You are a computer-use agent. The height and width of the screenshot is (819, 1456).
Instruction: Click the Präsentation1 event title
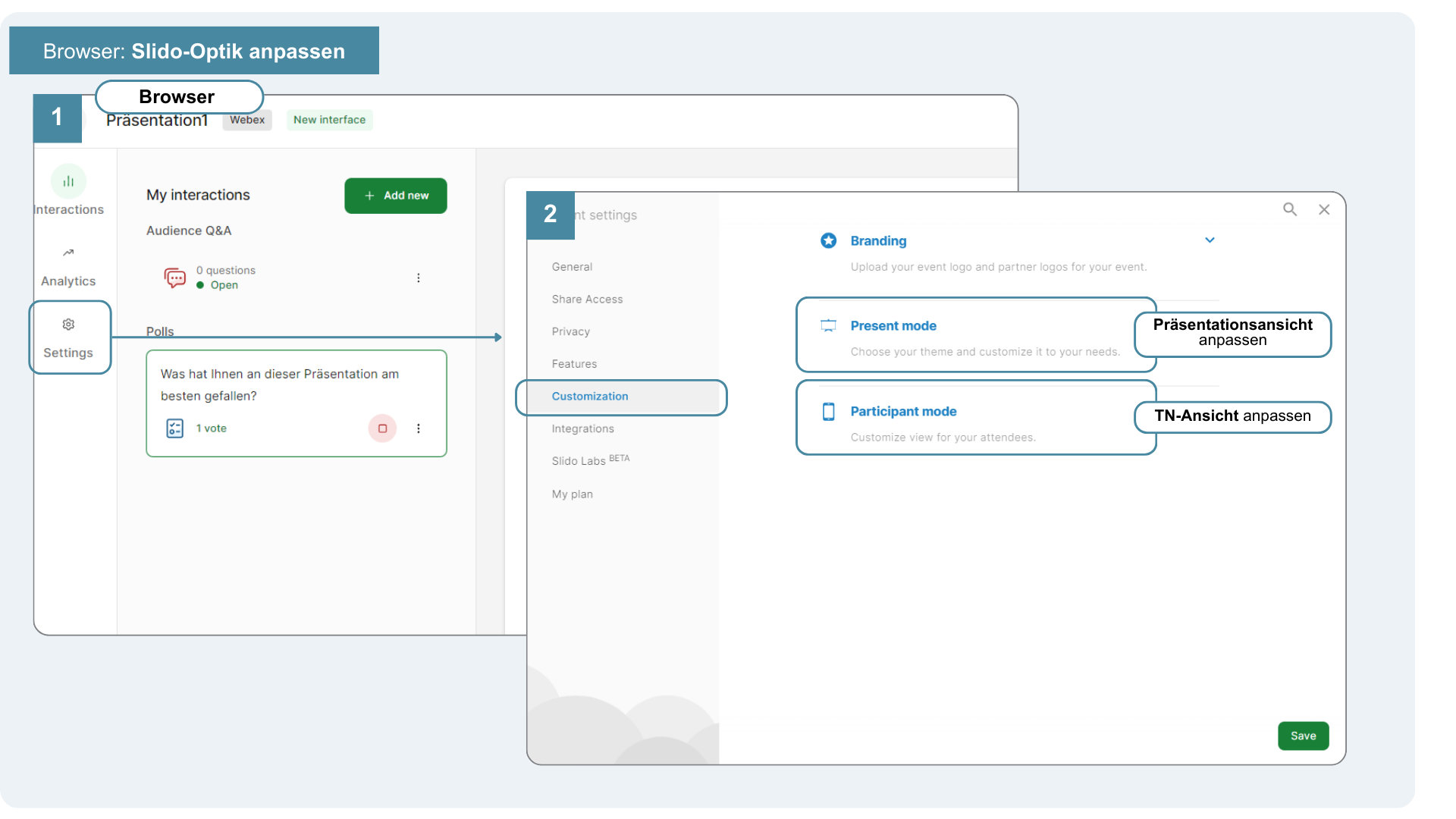click(x=157, y=121)
